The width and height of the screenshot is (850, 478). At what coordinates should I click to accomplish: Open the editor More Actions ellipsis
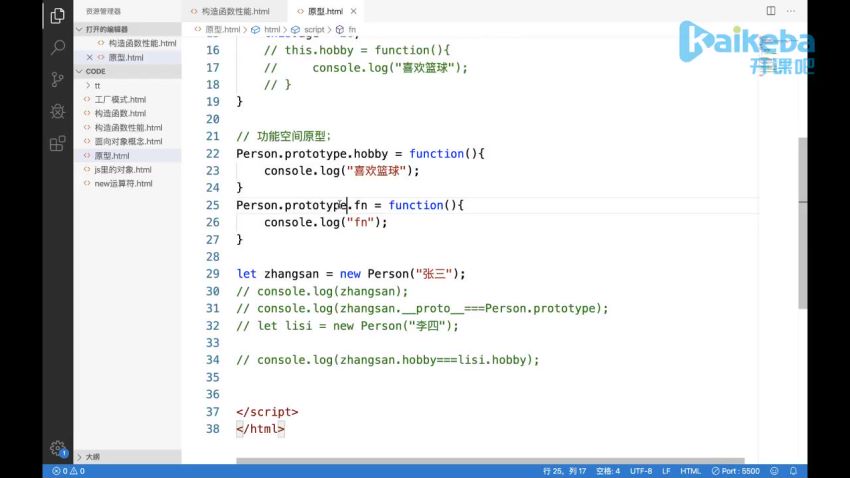pos(791,11)
